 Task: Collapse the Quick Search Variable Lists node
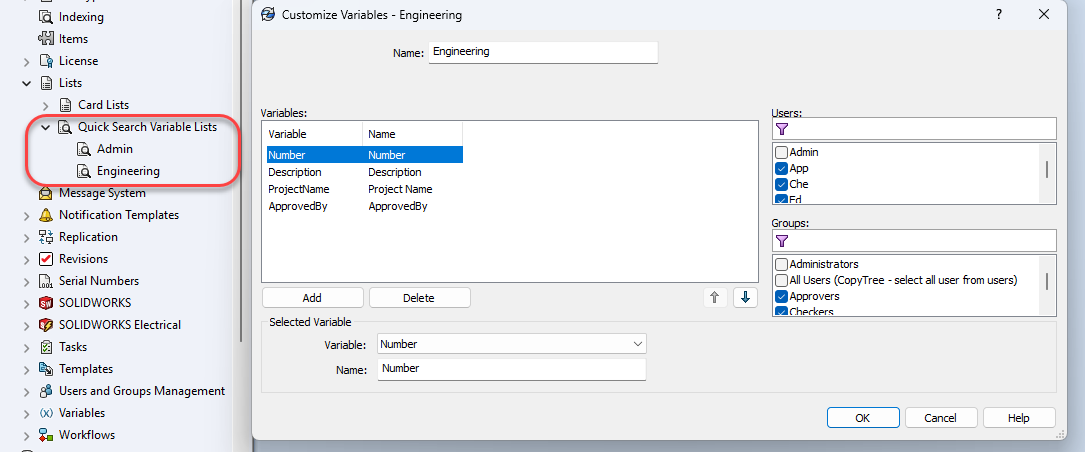point(46,127)
